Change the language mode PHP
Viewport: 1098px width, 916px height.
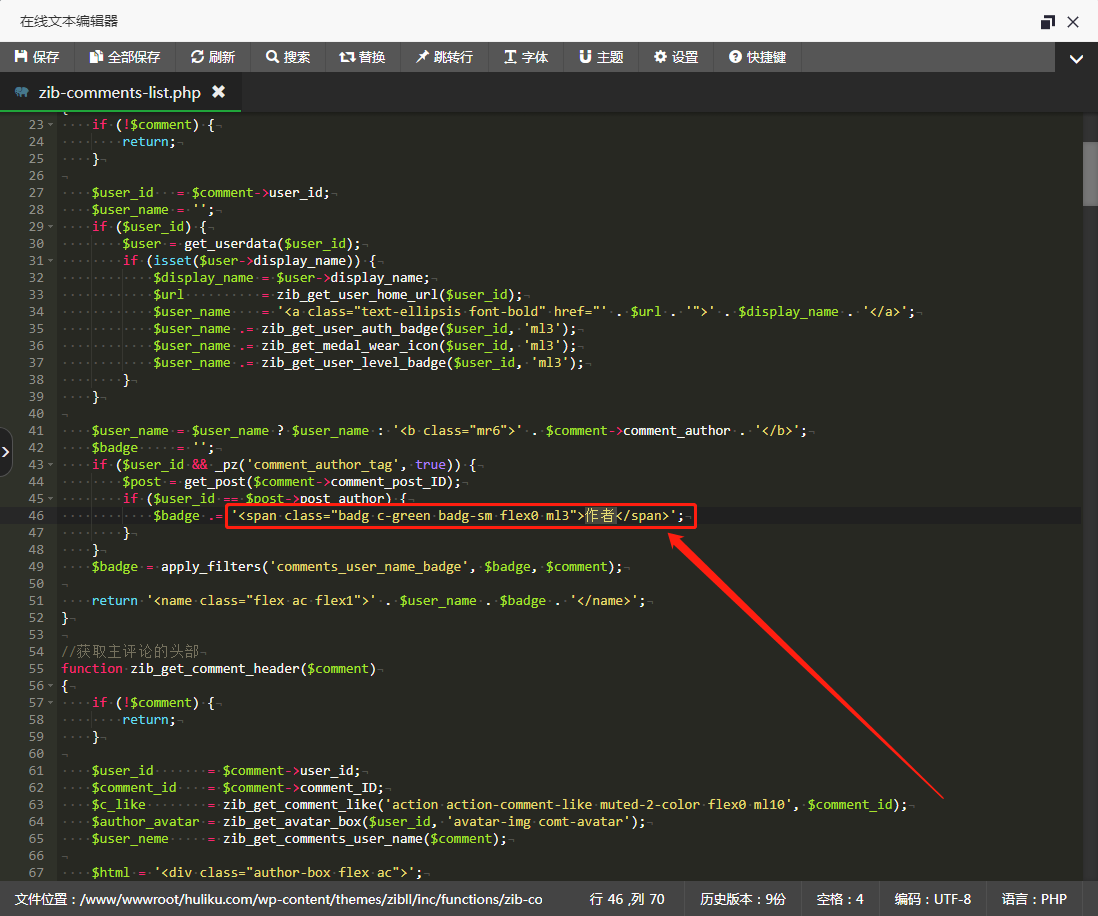point(1034,899)
